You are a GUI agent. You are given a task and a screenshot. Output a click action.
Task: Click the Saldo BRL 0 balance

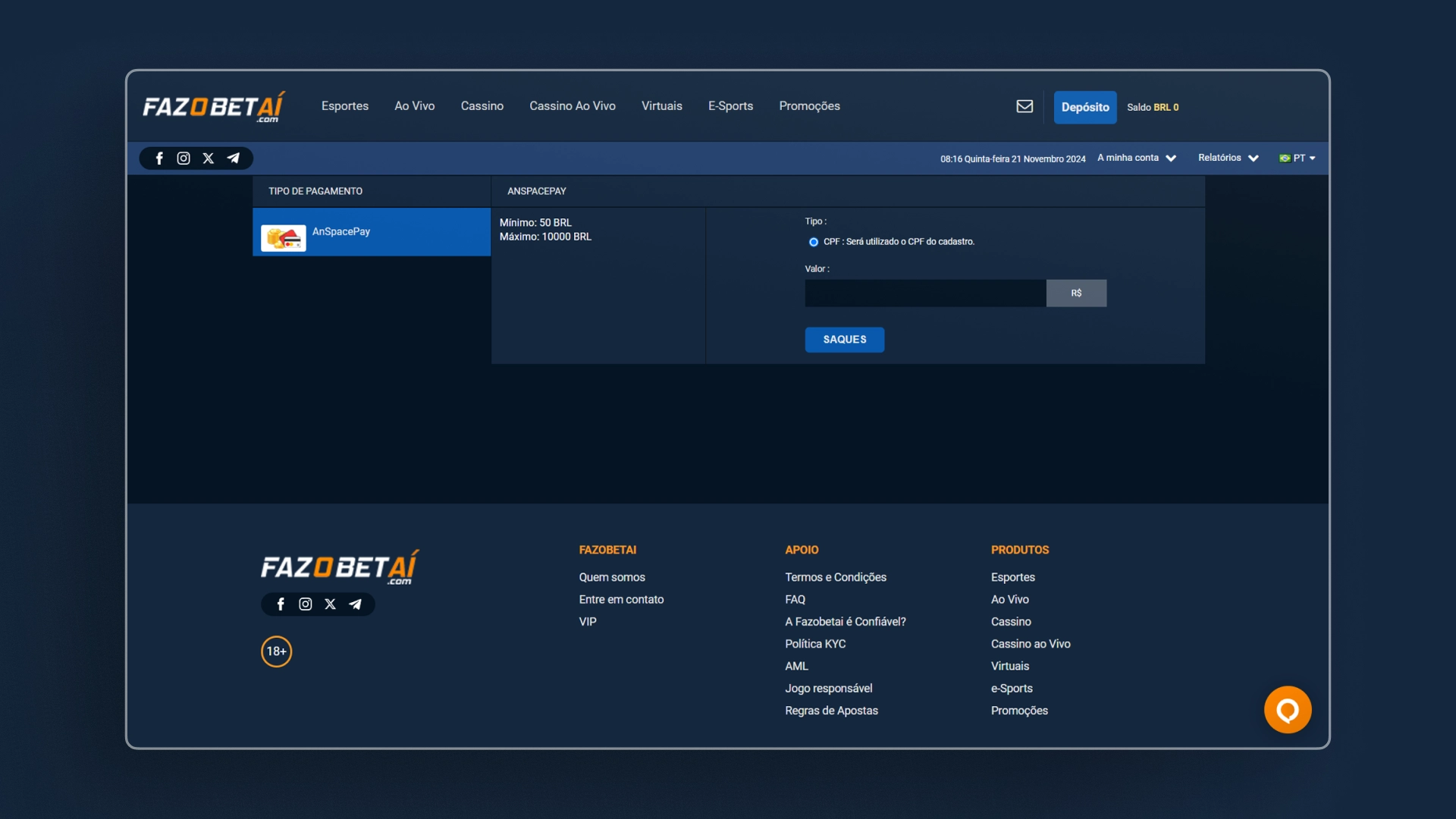pyautogui.click(x=1153, y=108)
